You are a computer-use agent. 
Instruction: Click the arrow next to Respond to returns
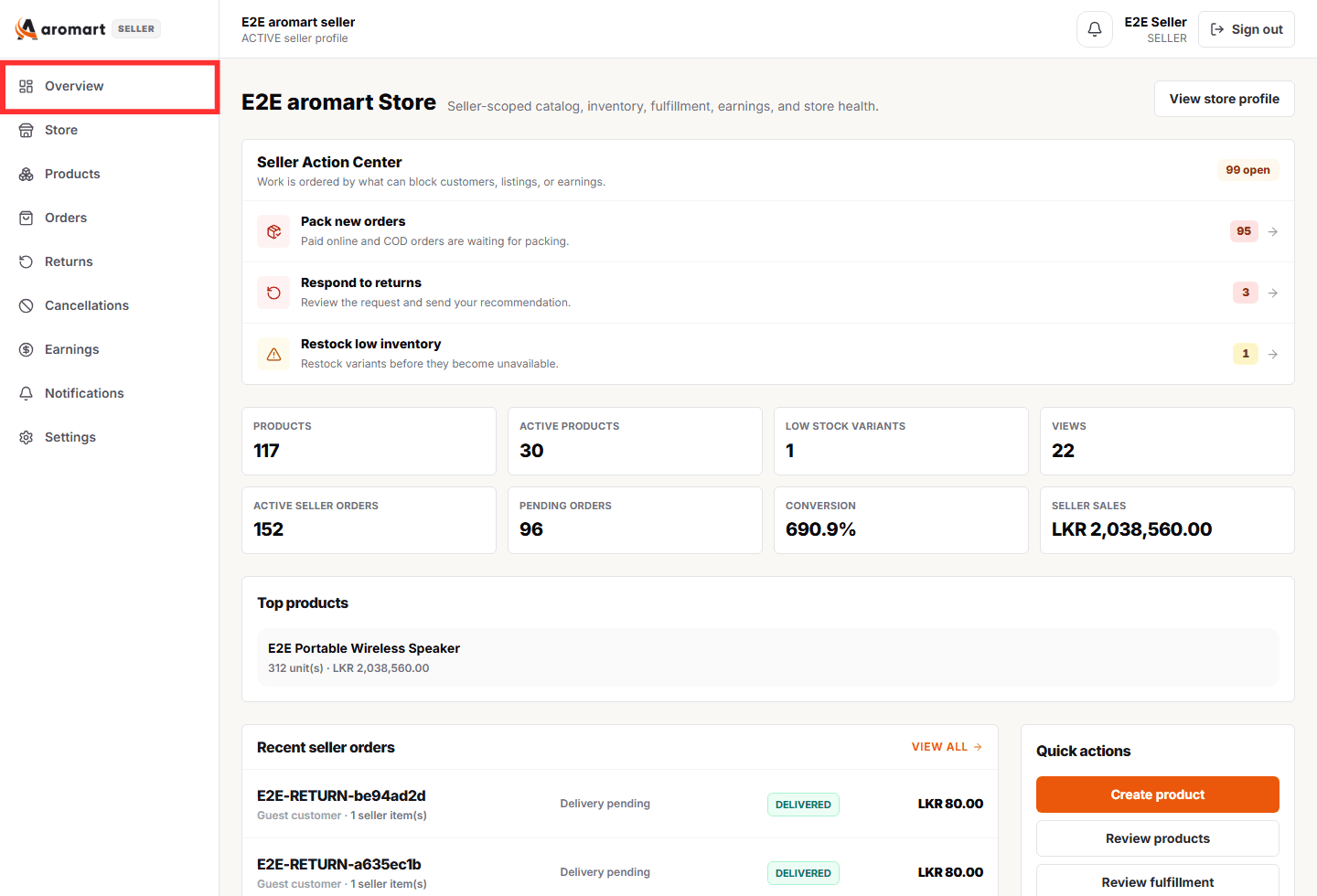(x=1272, y=293)
